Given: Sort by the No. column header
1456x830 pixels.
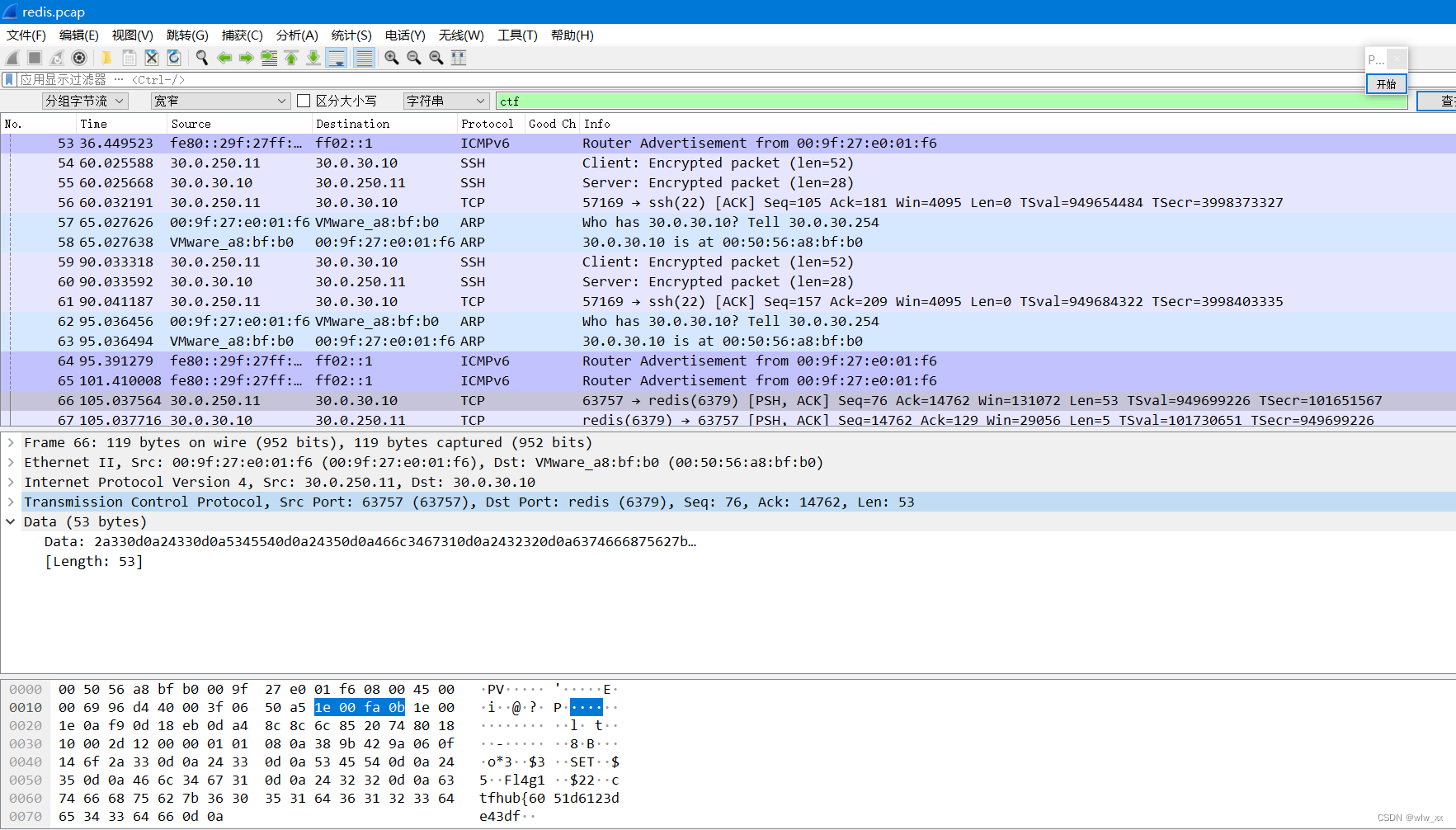Looking at the screenshot, I should [x=39, y=124].
